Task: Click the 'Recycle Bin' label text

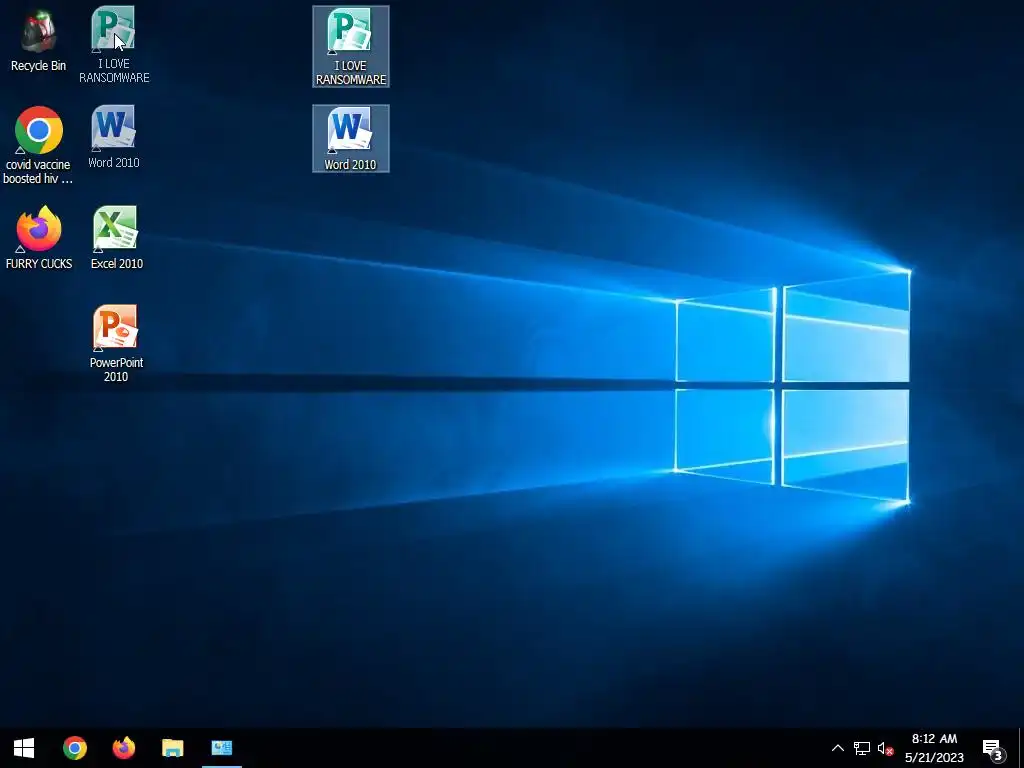Action: 38,65
